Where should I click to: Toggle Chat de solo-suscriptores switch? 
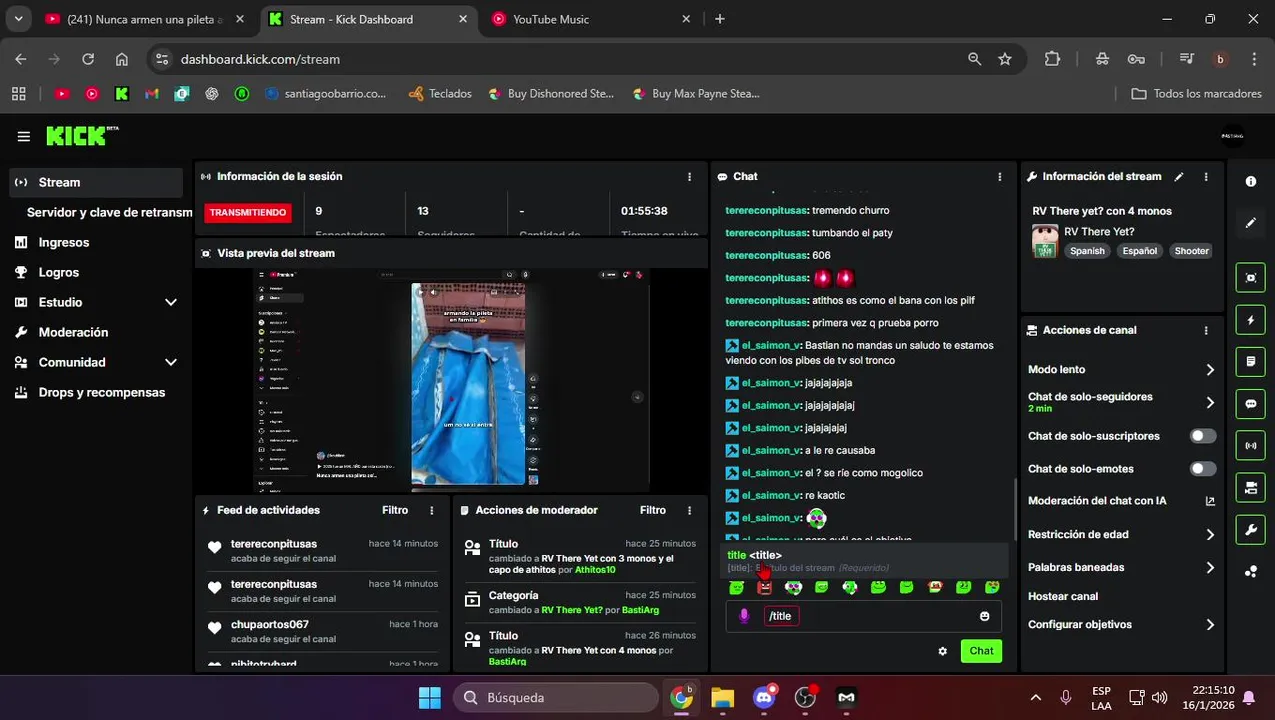click(x=1203, y=436)
